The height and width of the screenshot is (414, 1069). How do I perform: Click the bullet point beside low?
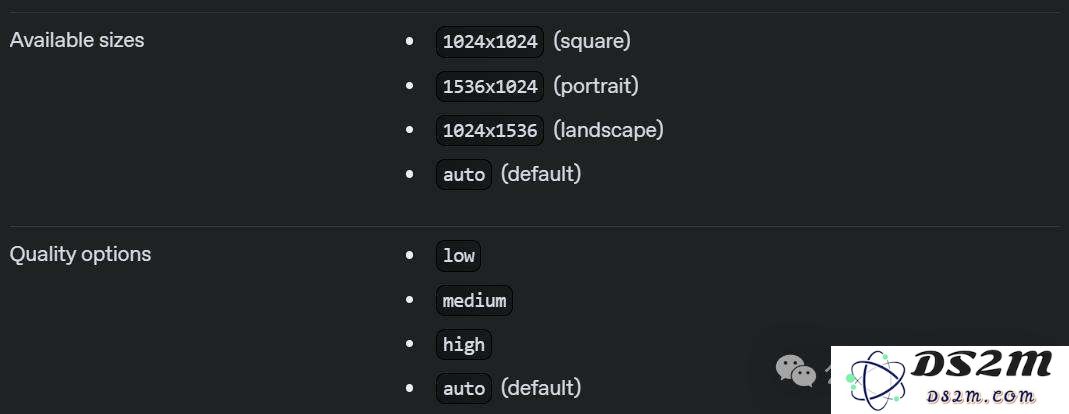coord(409,256)
